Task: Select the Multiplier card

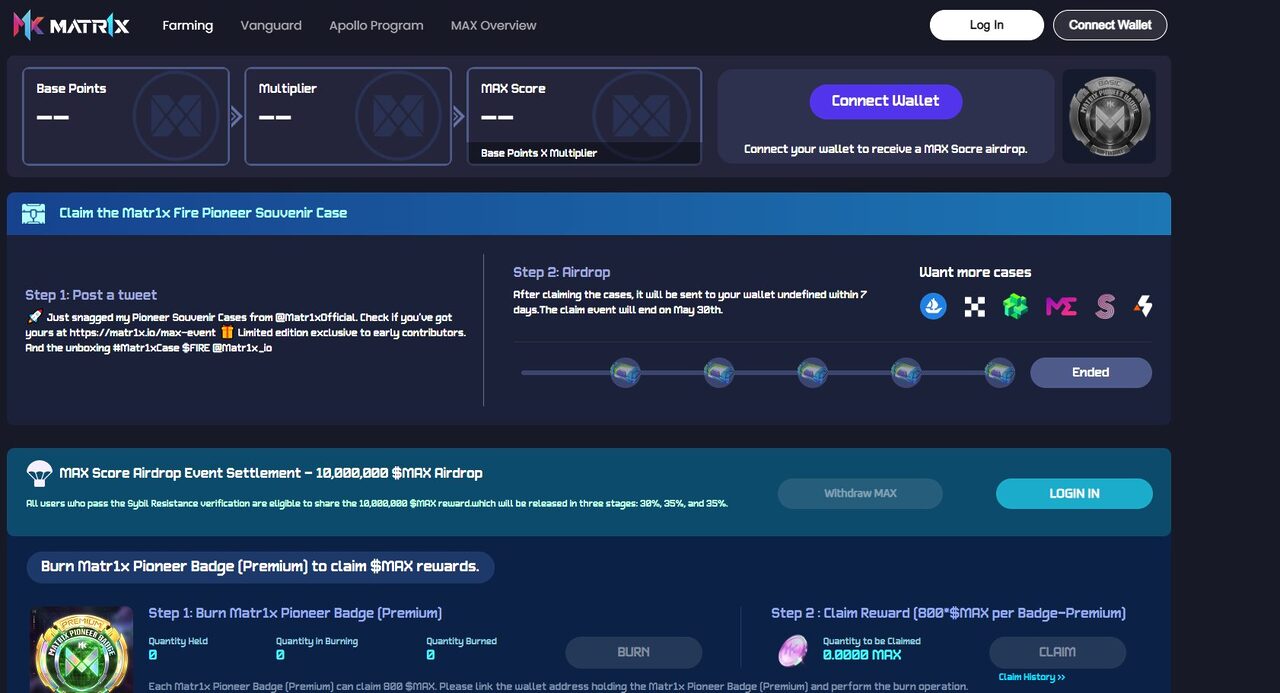Action: click(x=348, y=116)
